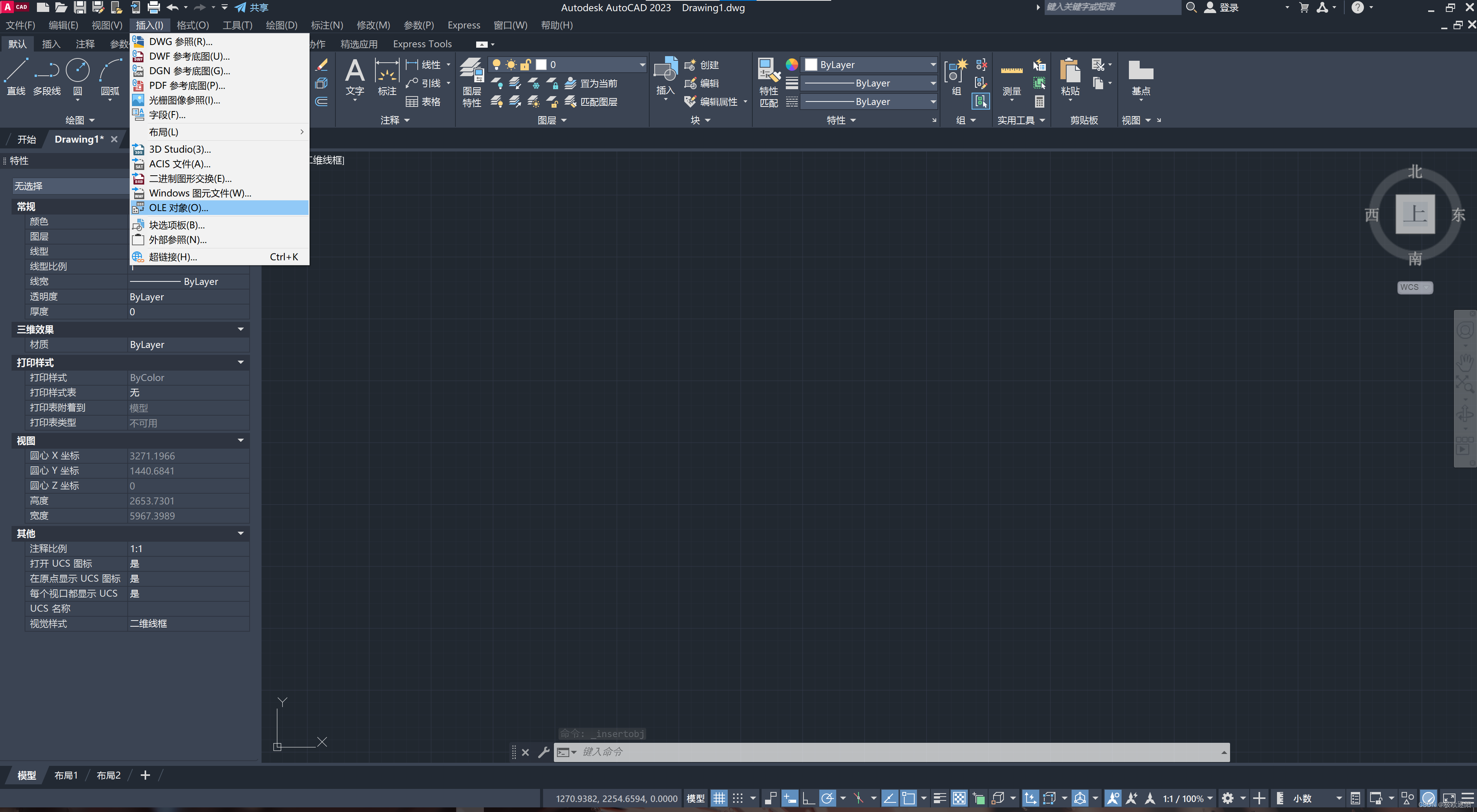Toggle the 模型 model space status bar button
This screenshot has height=812, width=1477.
click(695, 798)
